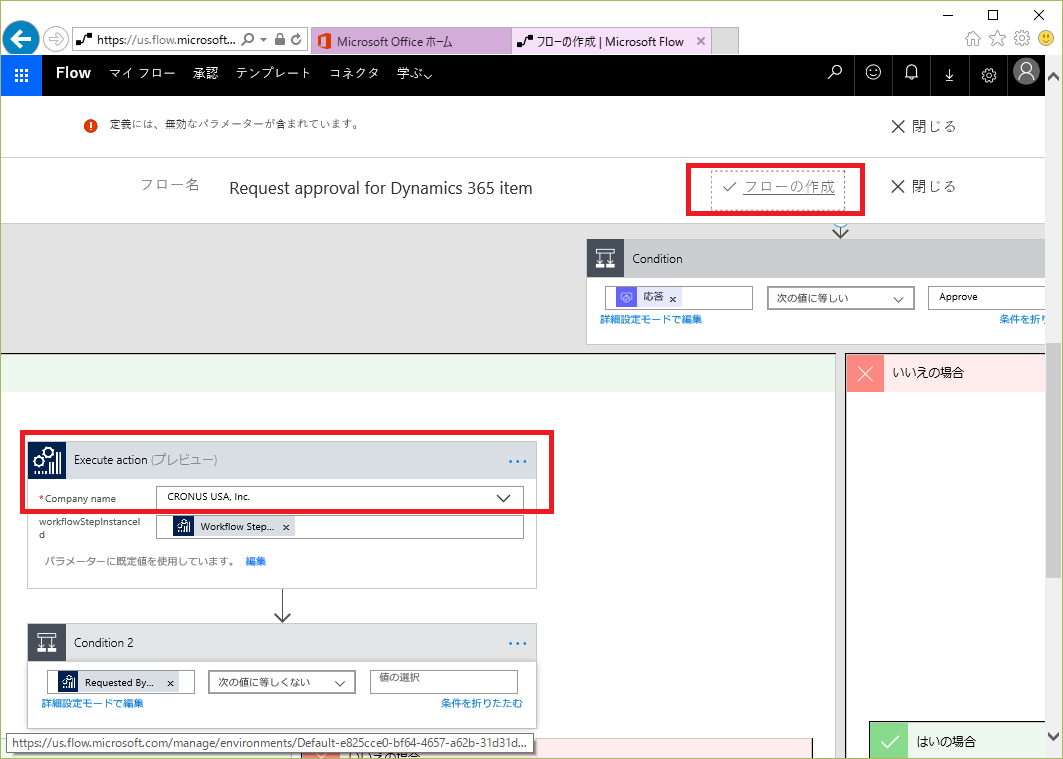
Task: Click the 値の選択 input field
Action: click(x=444, y=682)
